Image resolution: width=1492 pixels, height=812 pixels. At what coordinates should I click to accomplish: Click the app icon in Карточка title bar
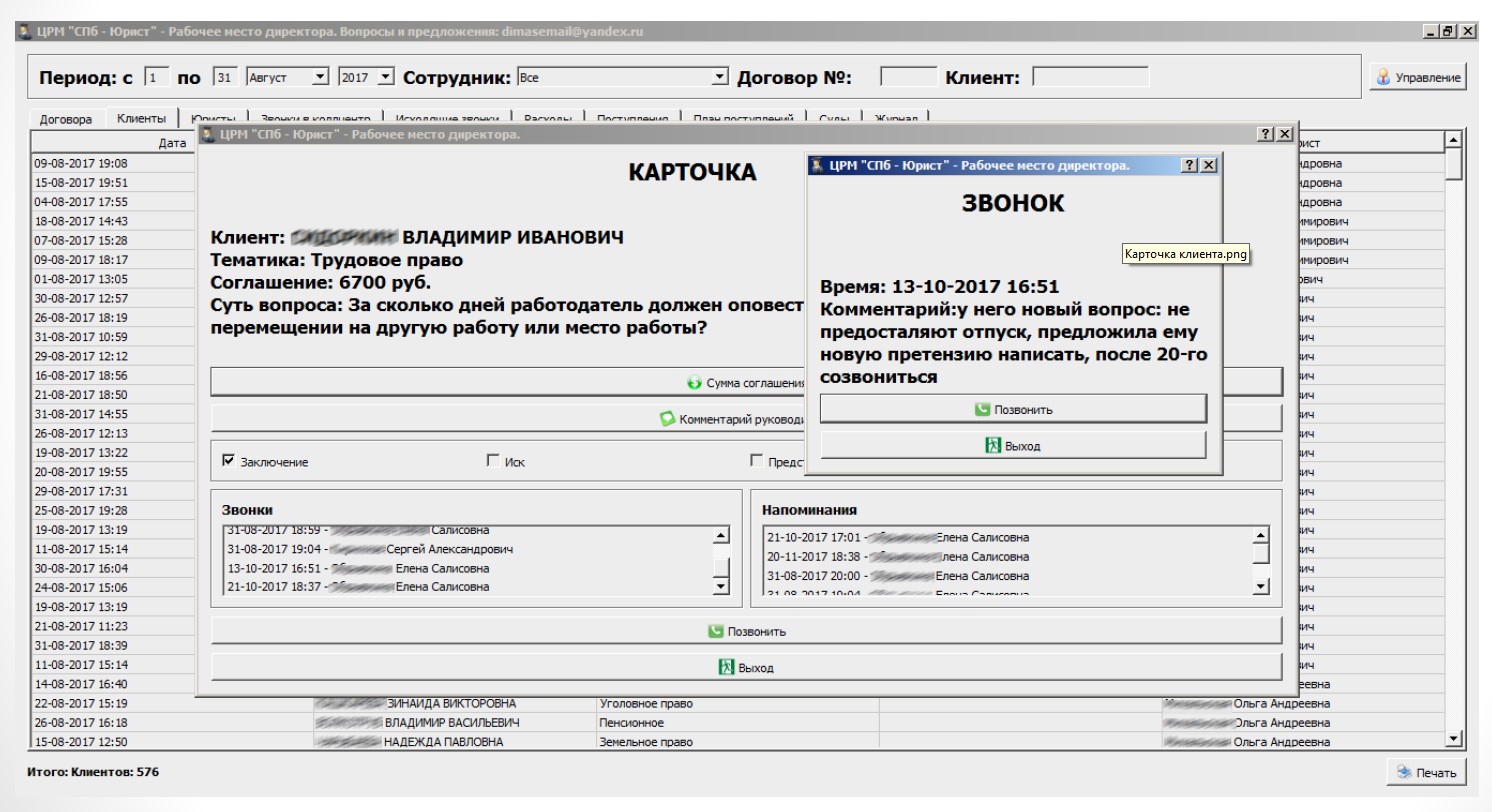pos(207,134)
